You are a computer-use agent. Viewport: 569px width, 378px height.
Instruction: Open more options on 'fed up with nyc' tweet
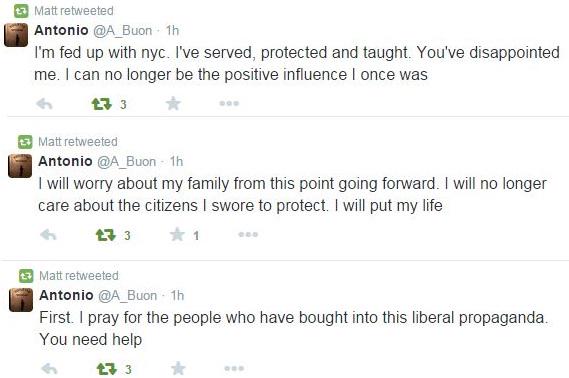point(229,103)
